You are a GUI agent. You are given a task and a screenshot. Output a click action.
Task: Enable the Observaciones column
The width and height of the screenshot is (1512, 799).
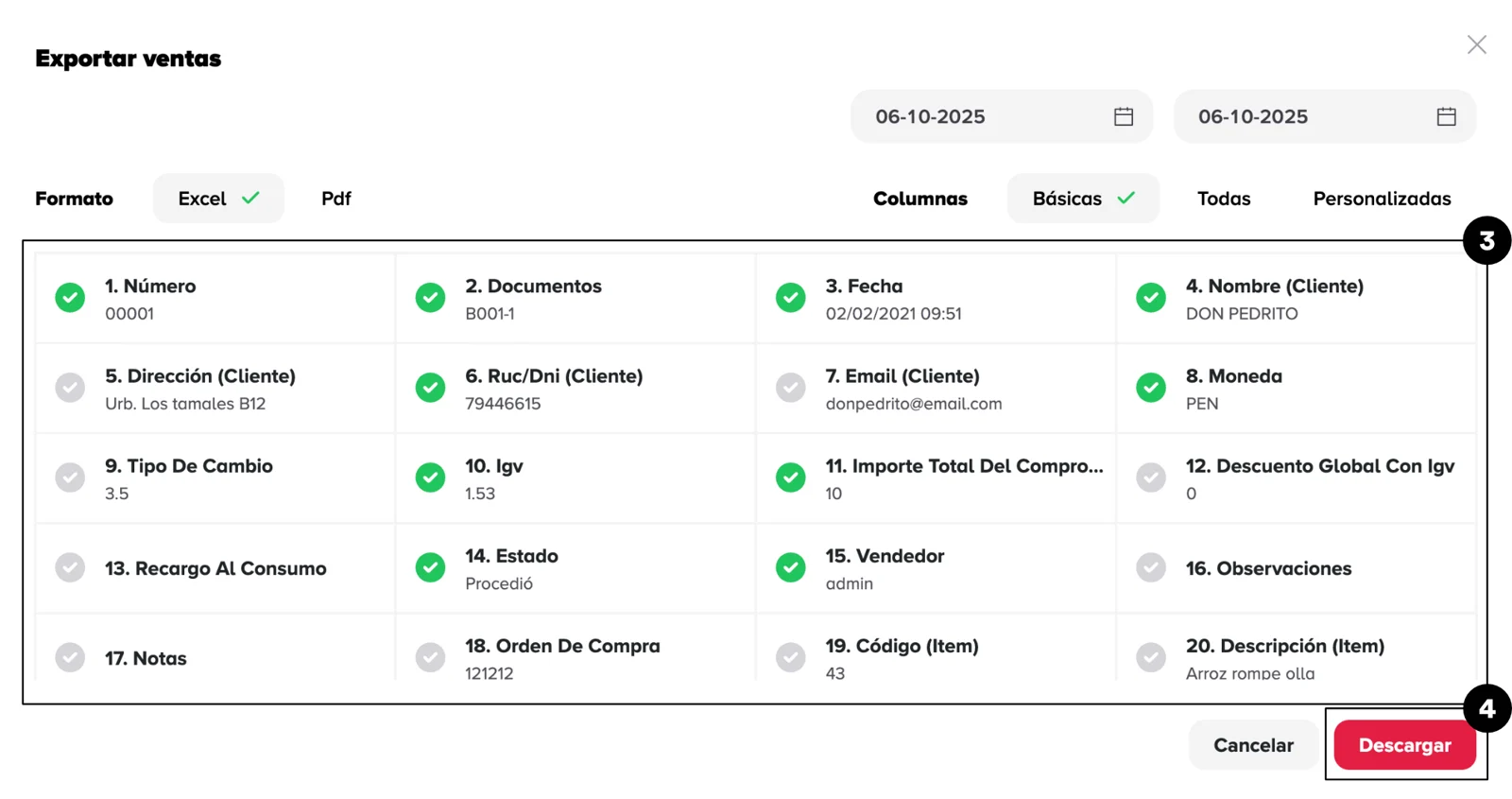pyautogui.click(x=1150, y=567)
